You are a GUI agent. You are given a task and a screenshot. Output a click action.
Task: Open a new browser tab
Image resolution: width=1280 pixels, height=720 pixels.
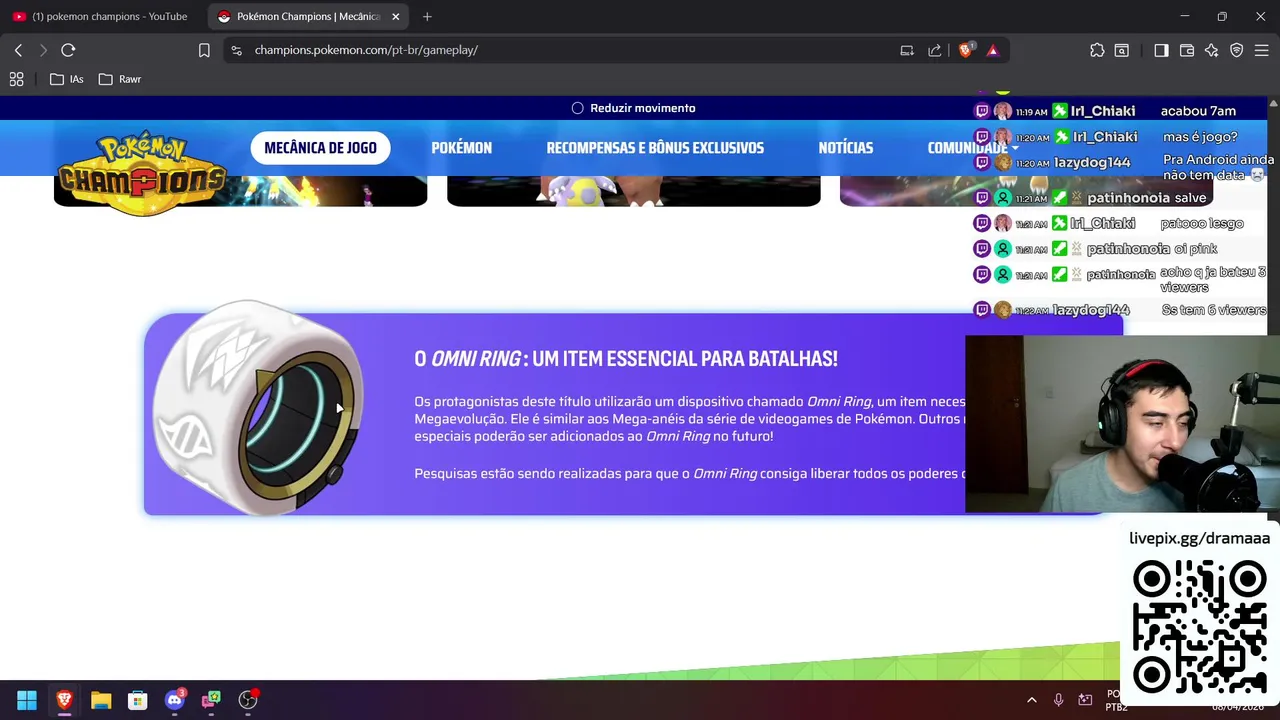[427, 16]
